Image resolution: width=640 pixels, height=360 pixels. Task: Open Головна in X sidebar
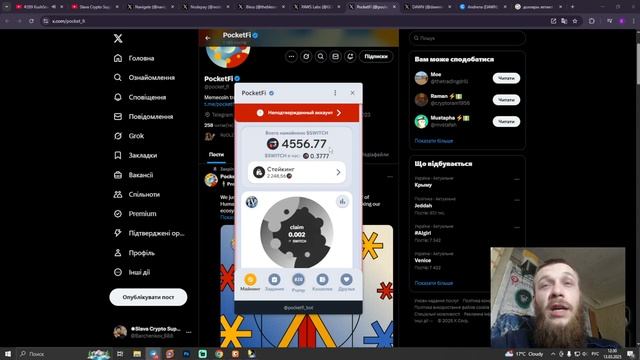(134, 58)
